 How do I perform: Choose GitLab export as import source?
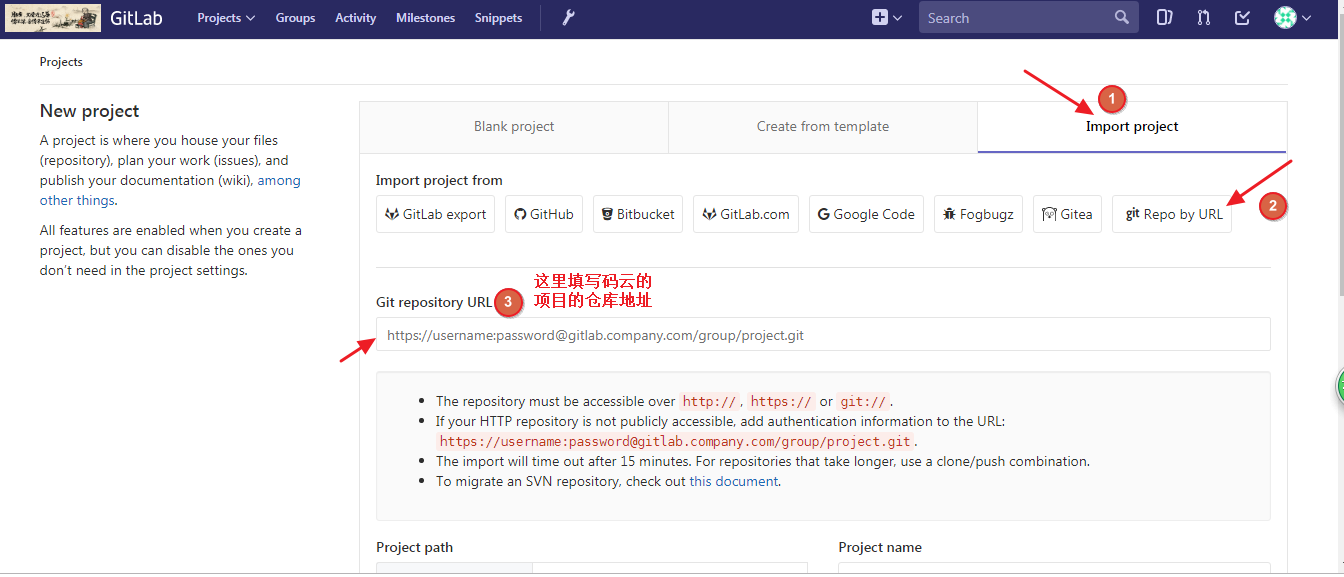[x=435, y=214]
